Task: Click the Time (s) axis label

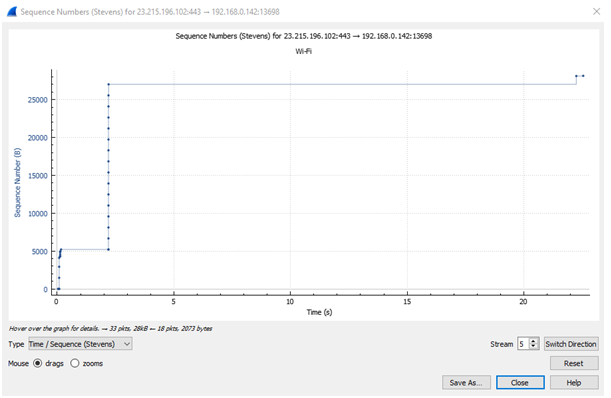Action: click(319, 312)
